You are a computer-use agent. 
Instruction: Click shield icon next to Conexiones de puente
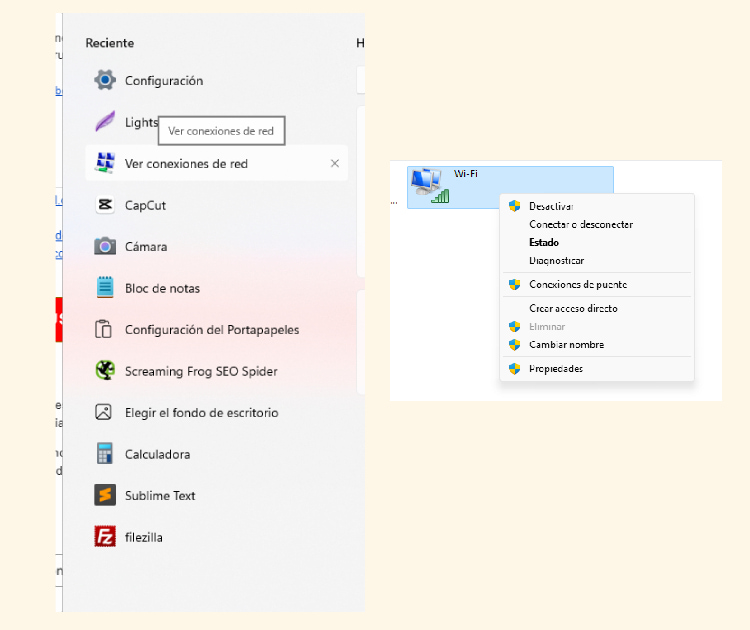[x=515, y=285]
